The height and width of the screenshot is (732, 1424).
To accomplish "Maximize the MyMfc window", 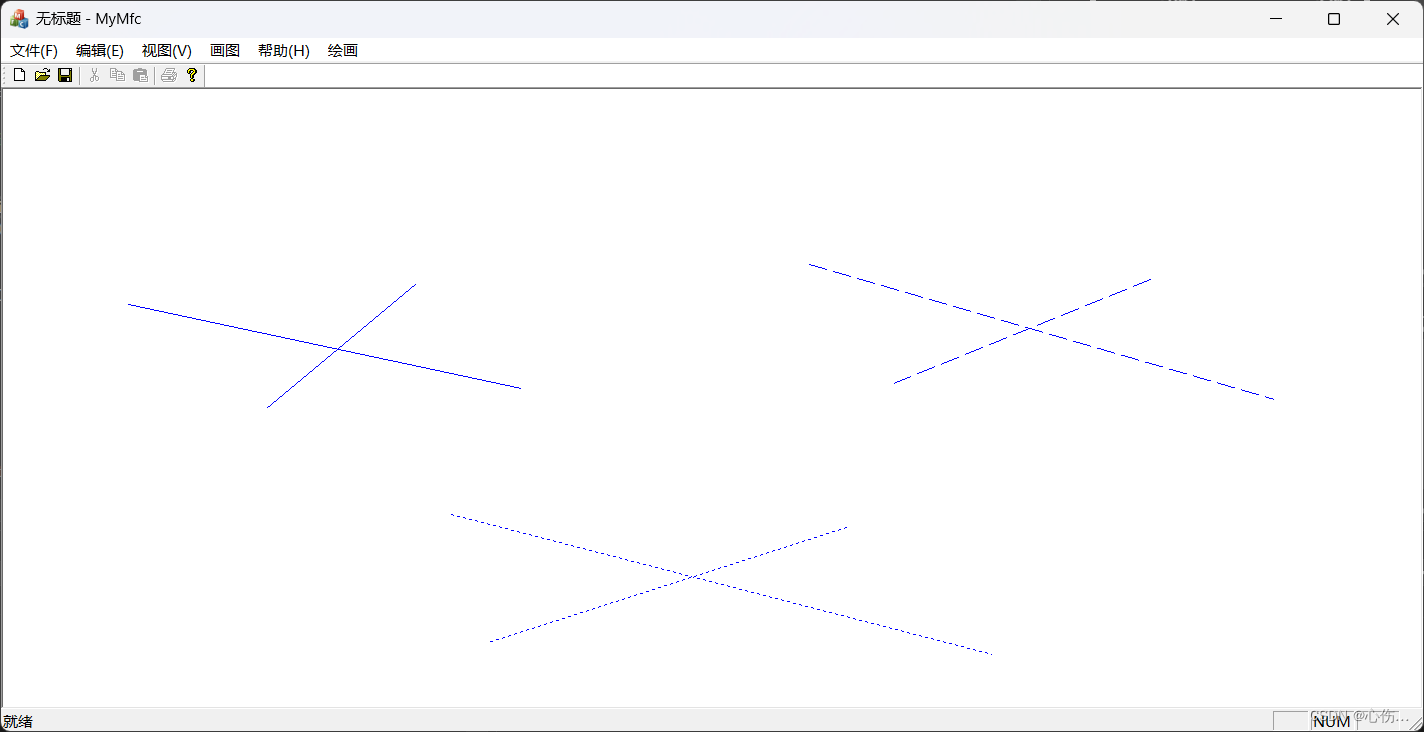I will (x=1334, y=19).
